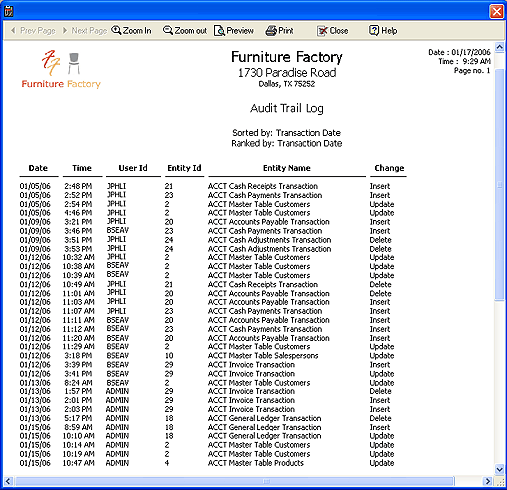Viewport: 507px width, 490px height.
Task: Click the Zoom In magnifier icon
Action: pyautogui.click(x=116, y=30)
